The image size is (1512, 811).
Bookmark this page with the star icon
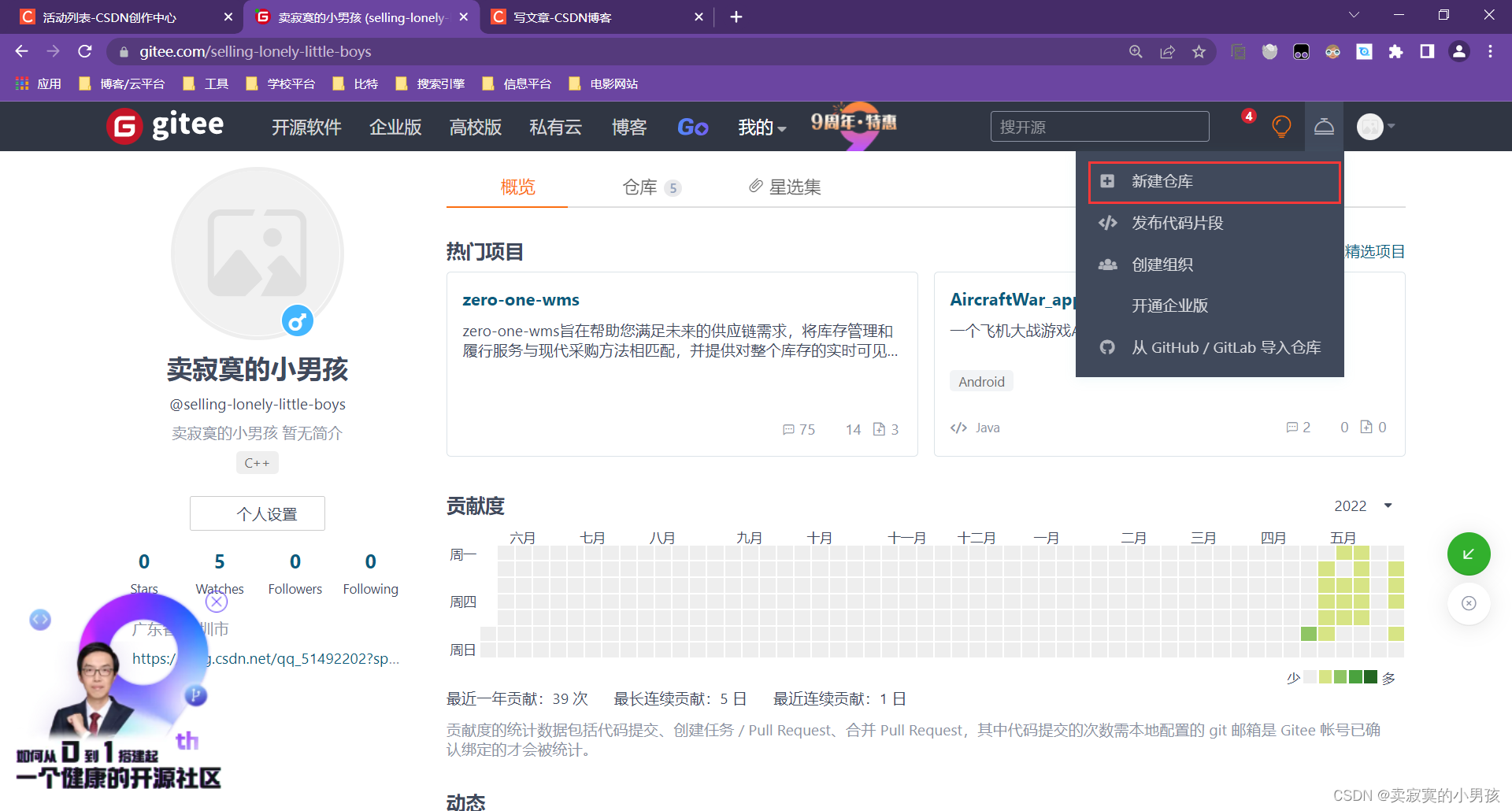click(1199, 52)
